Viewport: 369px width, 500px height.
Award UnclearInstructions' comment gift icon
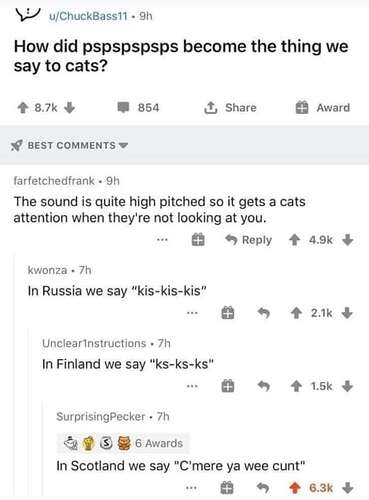click(x=228, y=386)
